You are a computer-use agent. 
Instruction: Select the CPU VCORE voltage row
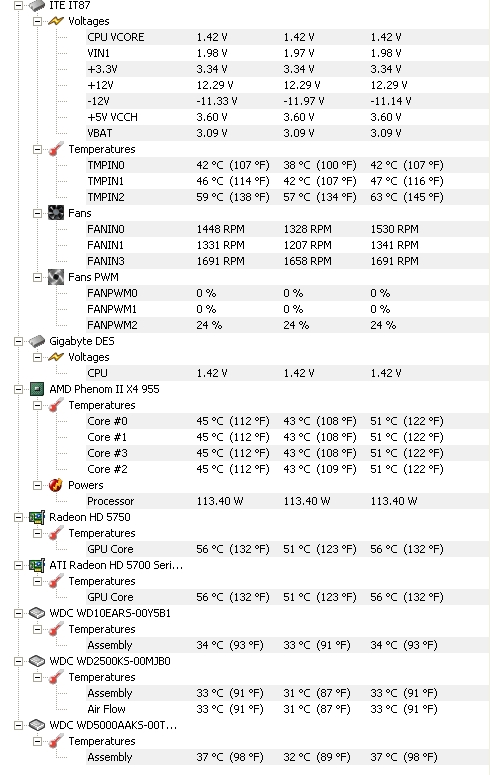click(287, 38)
